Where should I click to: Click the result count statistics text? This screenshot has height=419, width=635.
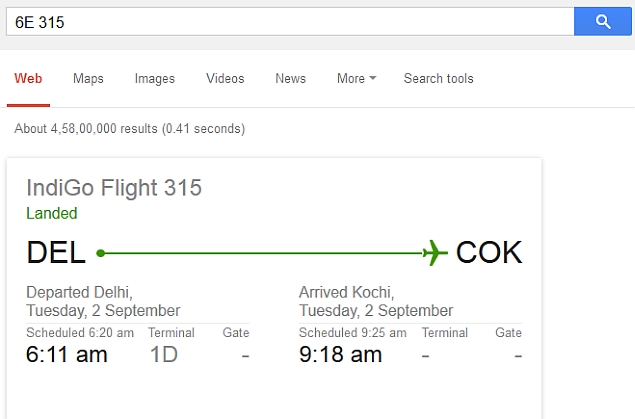tap(130, 129)
